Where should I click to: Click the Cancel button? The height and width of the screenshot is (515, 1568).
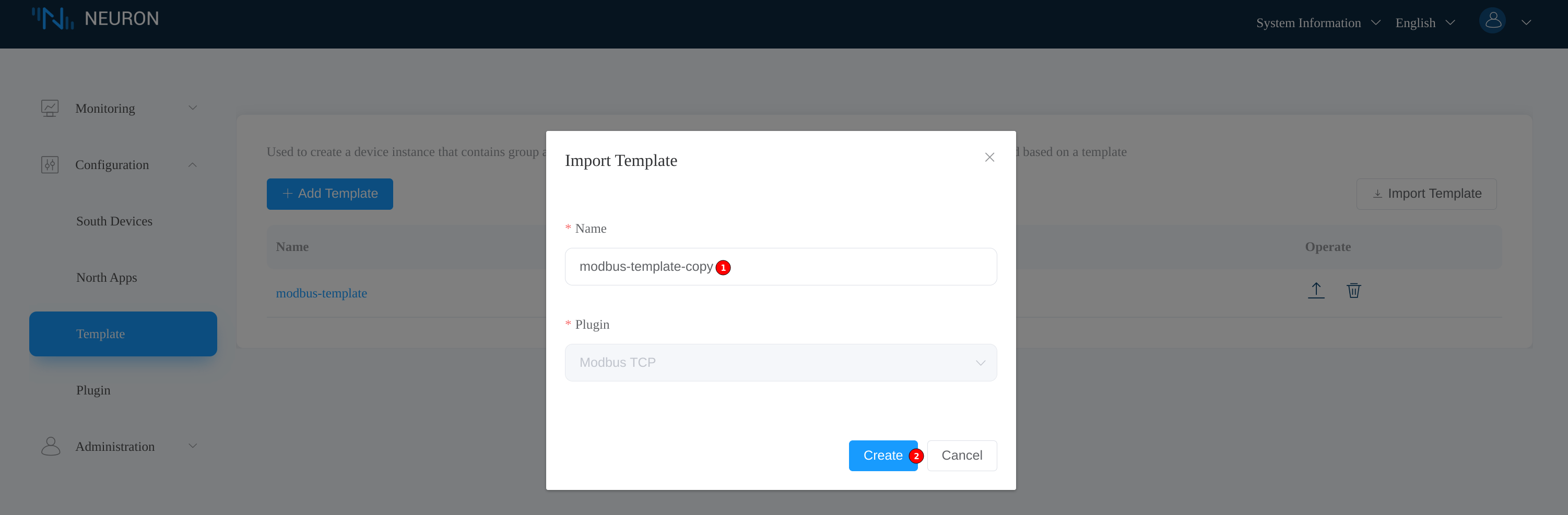(961, 456)
